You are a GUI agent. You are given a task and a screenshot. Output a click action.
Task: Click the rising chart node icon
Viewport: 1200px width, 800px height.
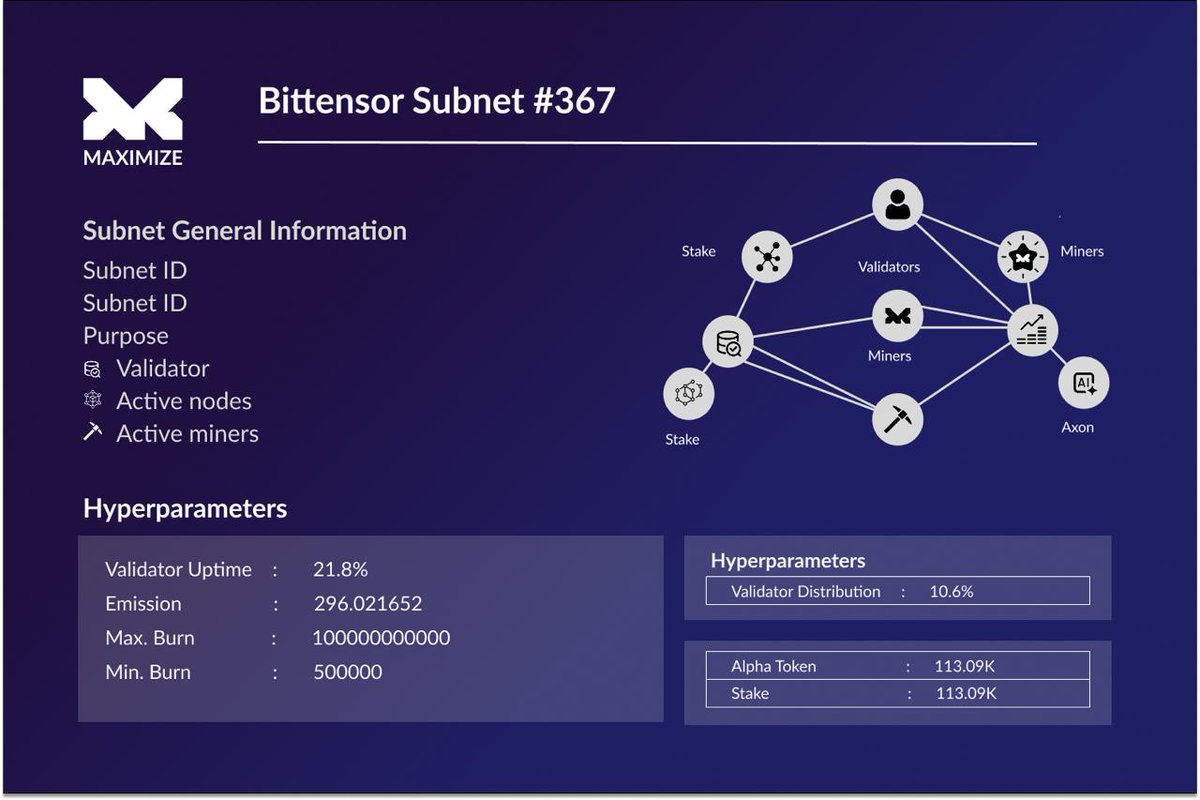coord(1031,330)
